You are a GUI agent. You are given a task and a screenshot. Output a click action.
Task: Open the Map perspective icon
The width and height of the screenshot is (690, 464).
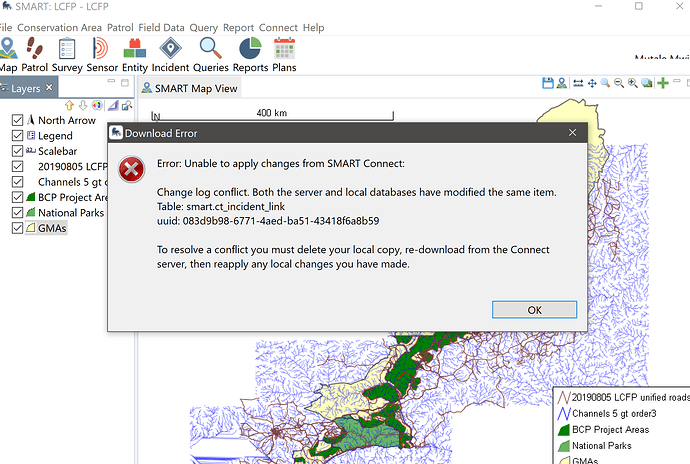coord(8,48)
